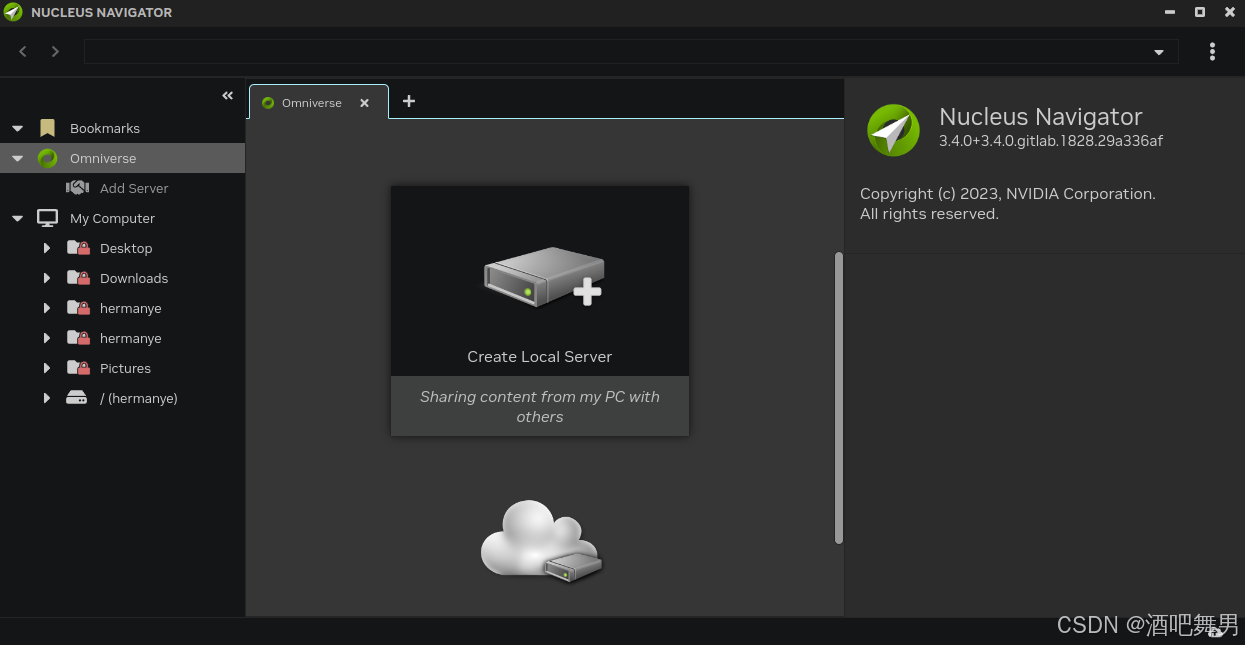The image size is (1245, 645).
Task: Click the locked Downloads folder icon
Action: tap(78, 278)
